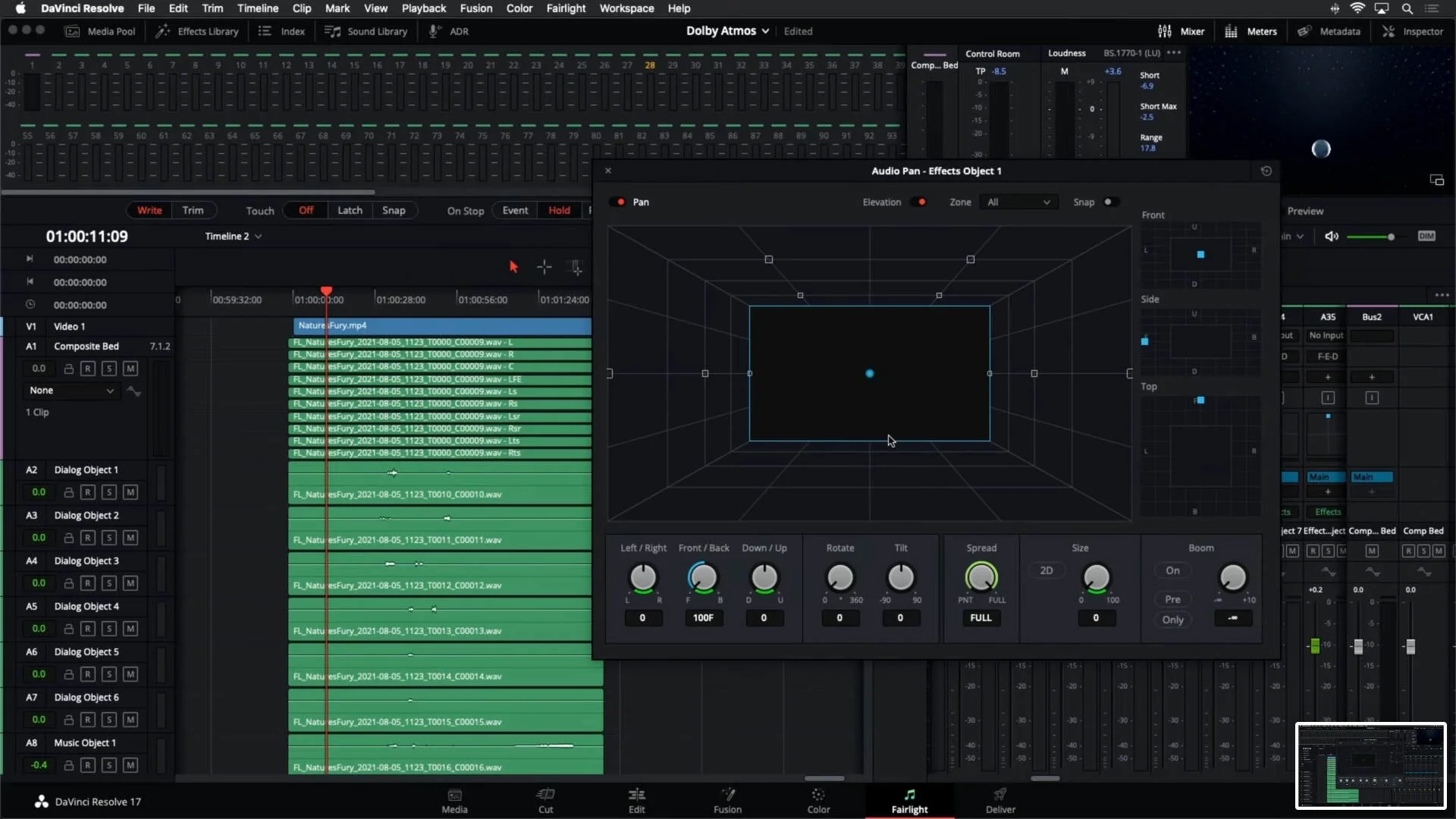Switch to the Color page tab

818,800
